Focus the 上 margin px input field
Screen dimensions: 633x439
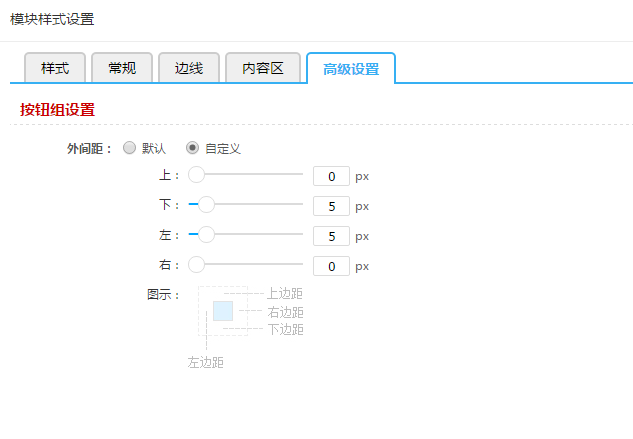click(x=331, y=176)
